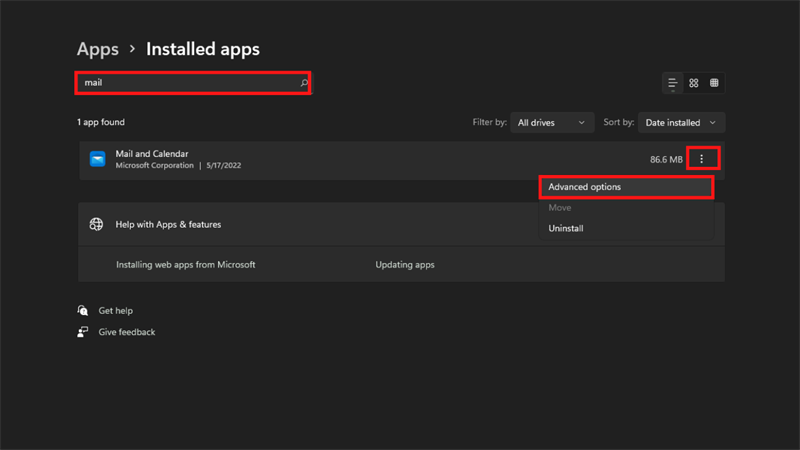Switch to list view layout
The image size is (800, 450).
673,83
